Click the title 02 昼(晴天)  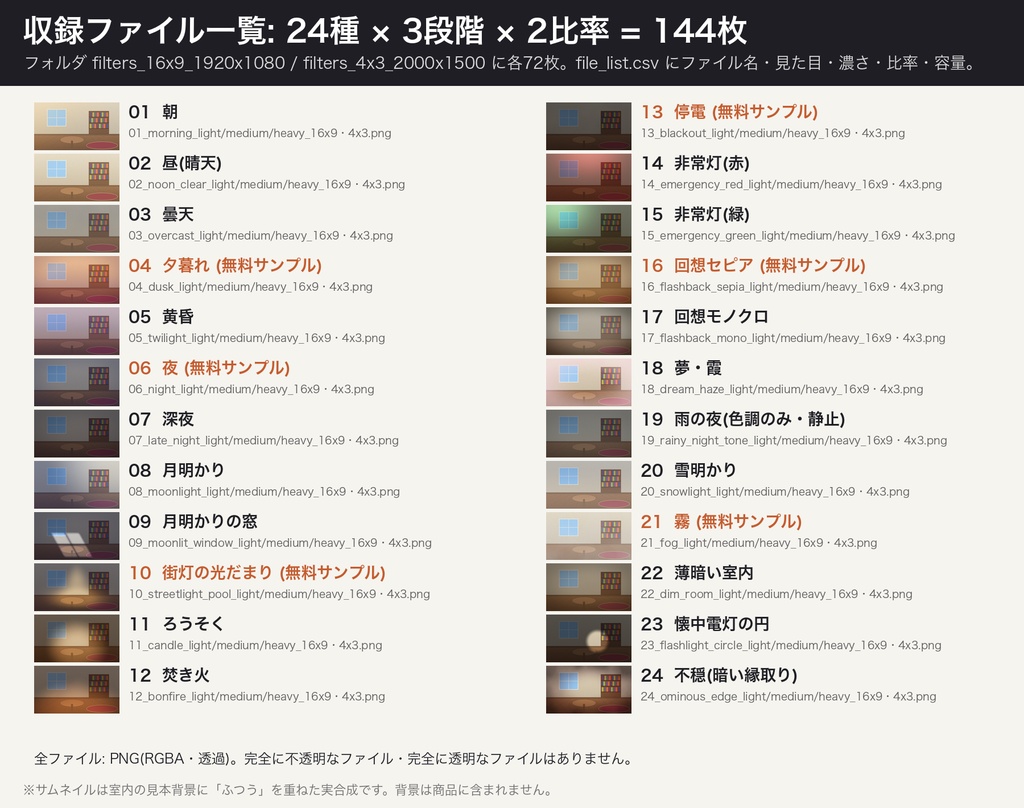pyautogui.click(x=175, y=163)
